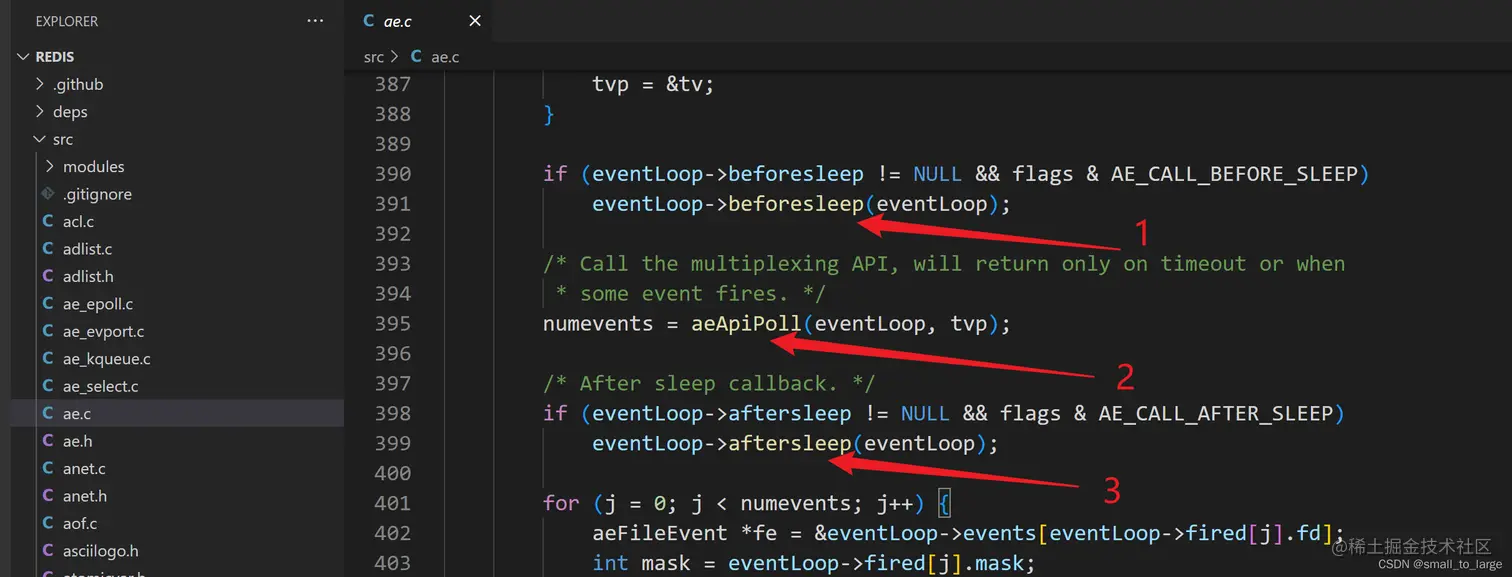This screenshot has width=1512, height=577.
Task: Click numevents variable on line 395
Action: point(598,324)
